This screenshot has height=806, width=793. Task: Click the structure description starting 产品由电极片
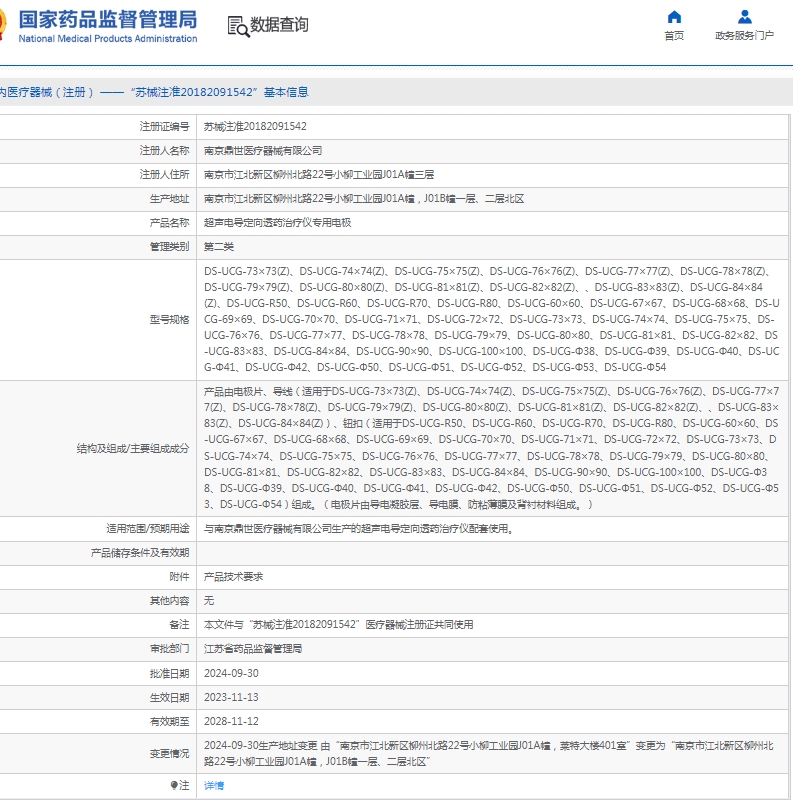point(492,448)
